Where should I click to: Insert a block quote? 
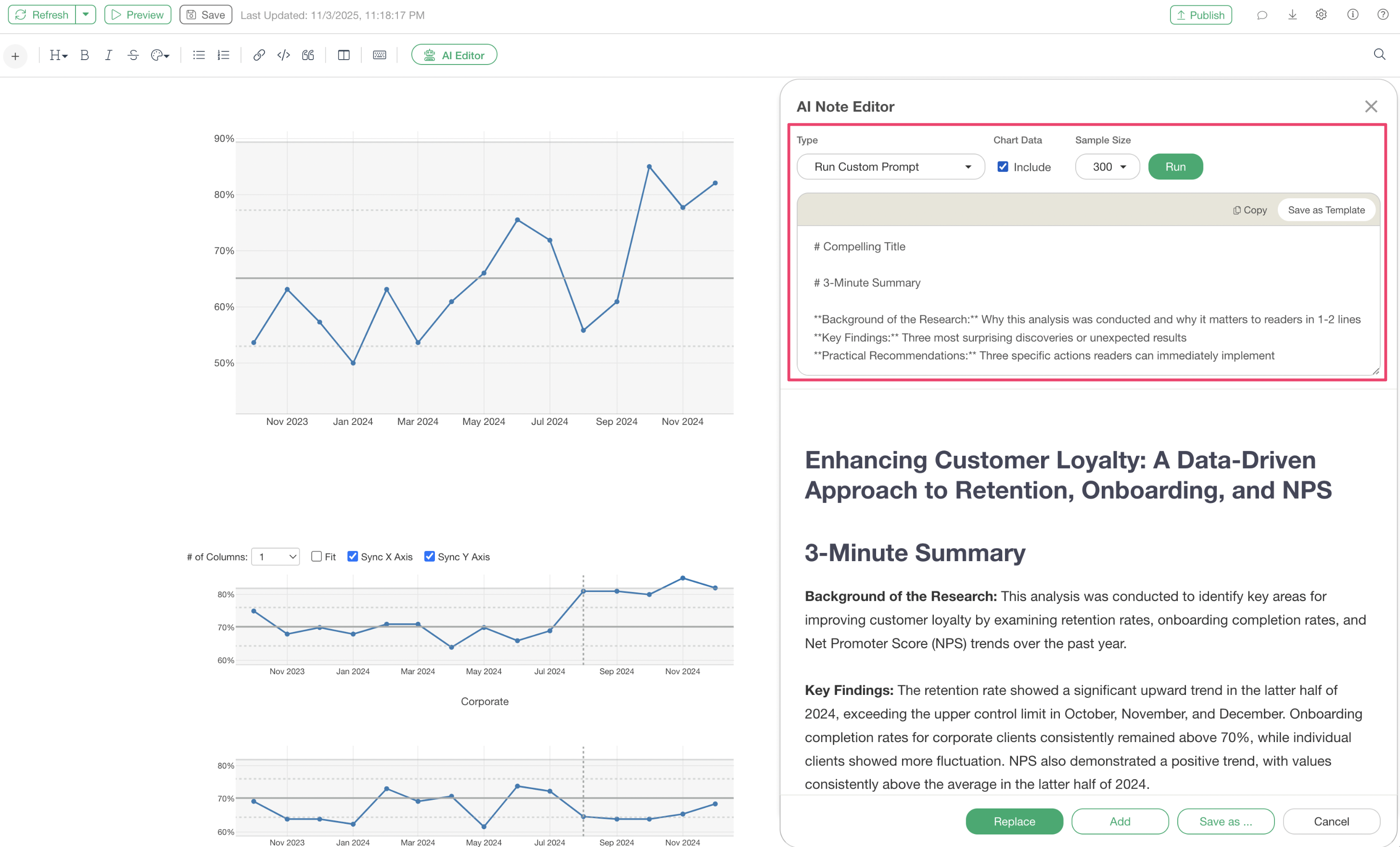pyautogui.click(x=308, y=55)
